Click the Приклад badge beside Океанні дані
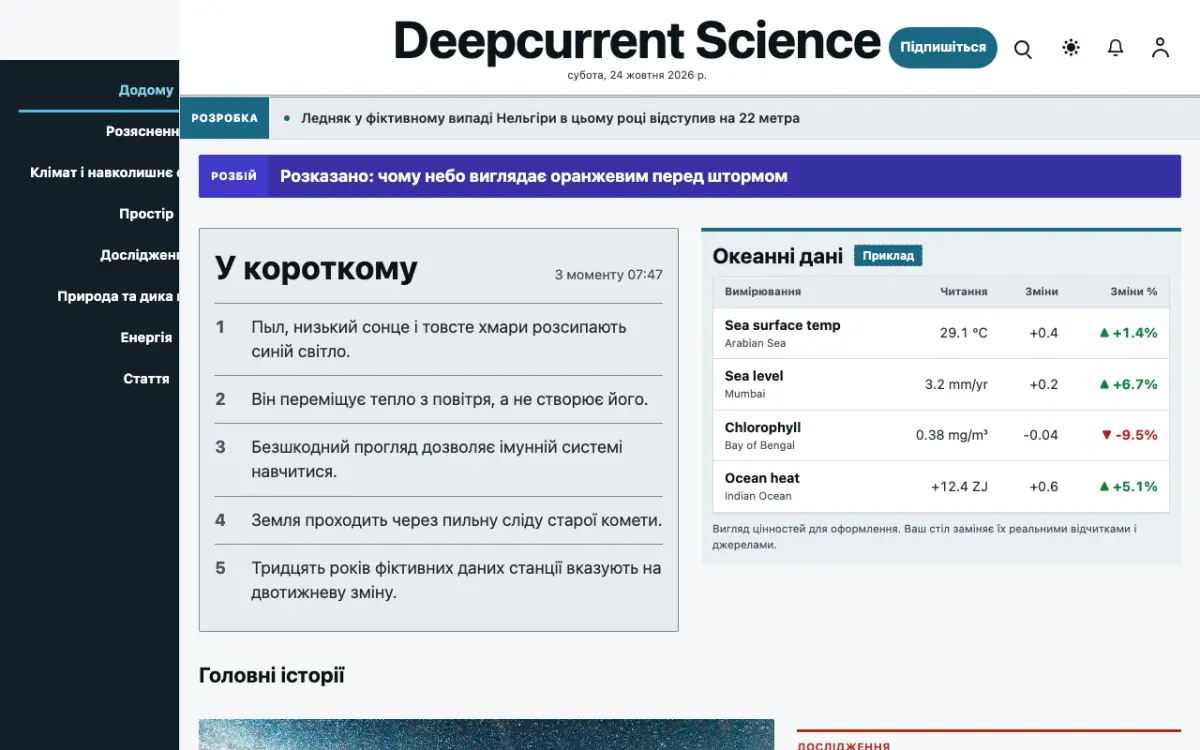1200x750 pixels. coord(888,256)
